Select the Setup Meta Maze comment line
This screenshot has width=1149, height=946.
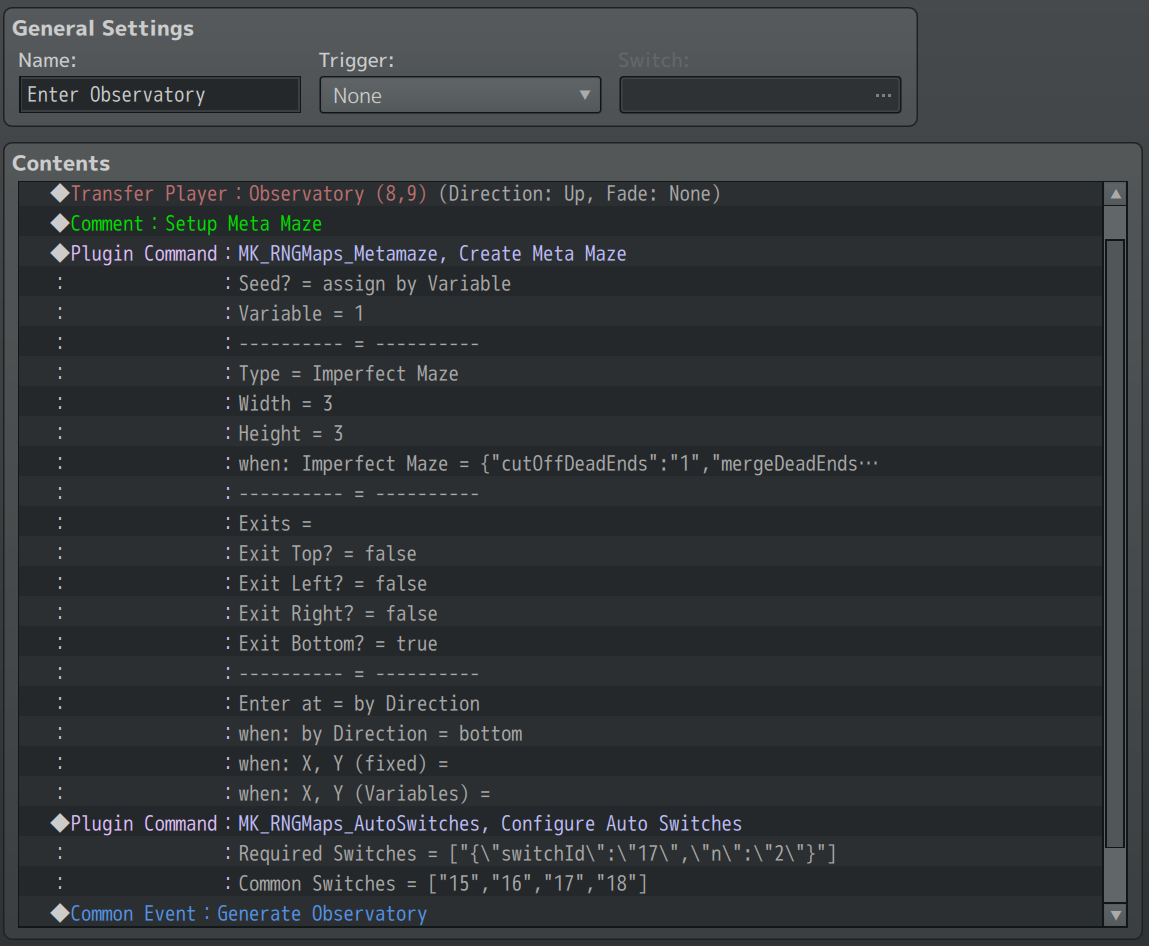click(196, 224)
